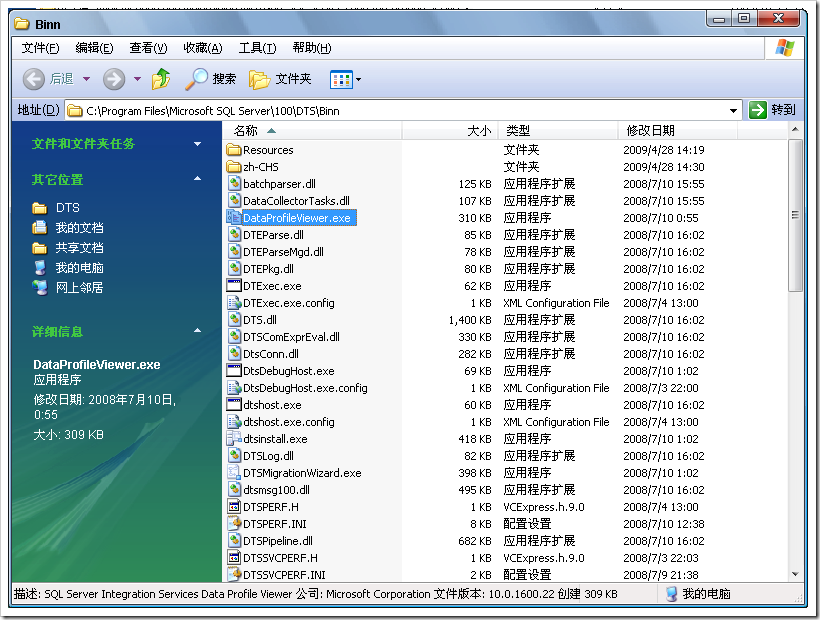The height and width of the screenshot is (620, 820).
Task: Sort by the 大小 column header
Action: pyautogui.click(x=450, y=131)
